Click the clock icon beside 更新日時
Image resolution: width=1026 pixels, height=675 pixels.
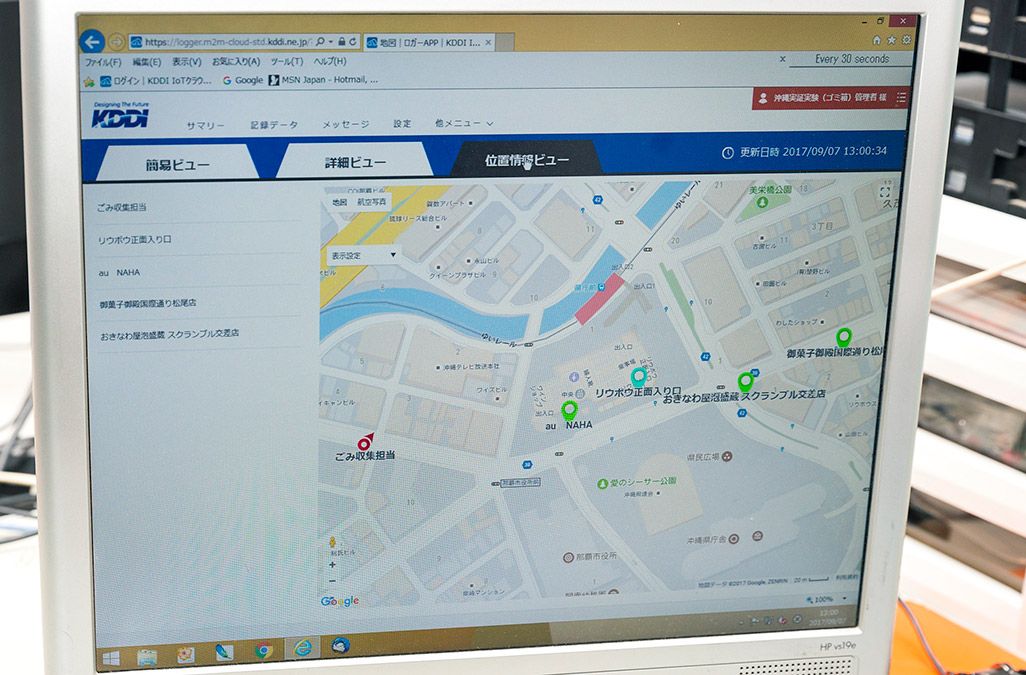tap(727, 152)
